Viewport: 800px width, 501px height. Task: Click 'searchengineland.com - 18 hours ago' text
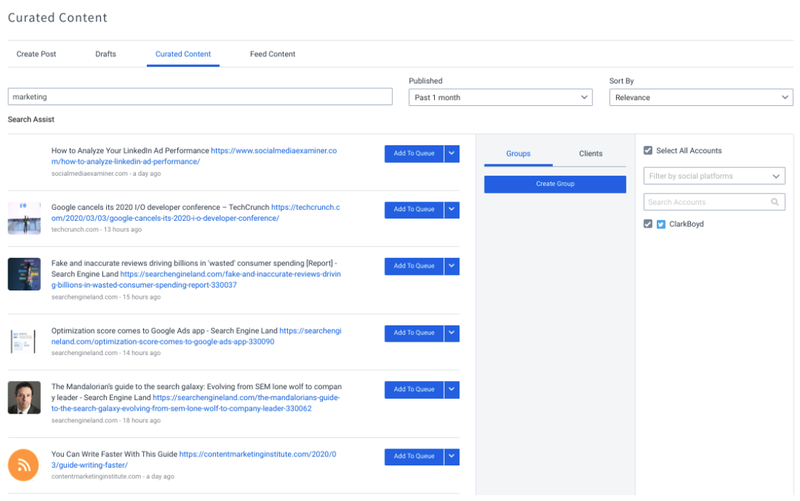pos(106,420)
